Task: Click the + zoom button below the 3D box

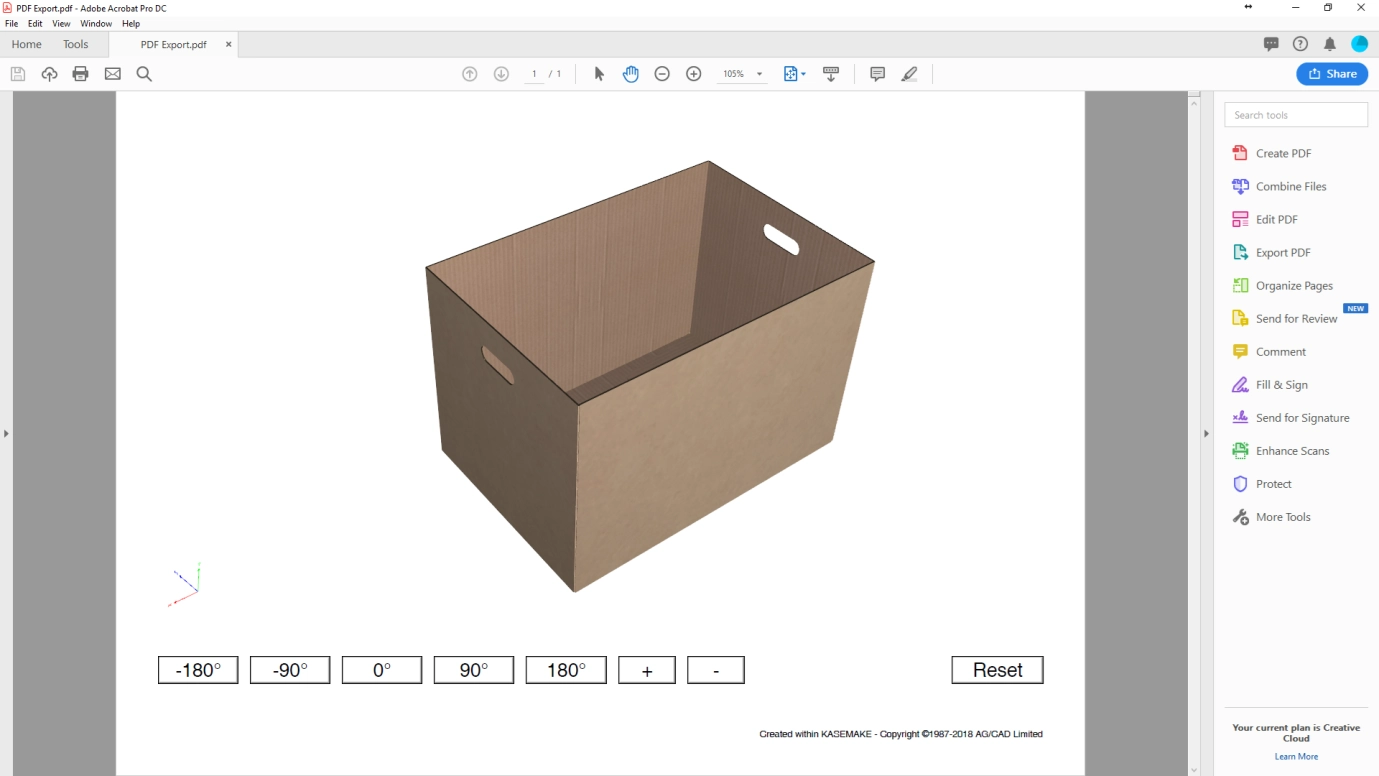Action: [647, 670]
